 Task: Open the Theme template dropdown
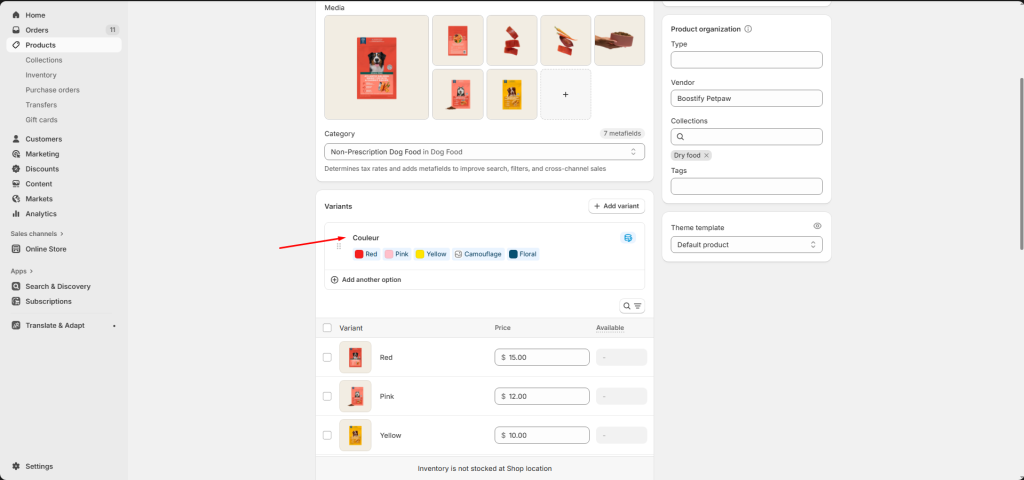click(x=746, y=244)
